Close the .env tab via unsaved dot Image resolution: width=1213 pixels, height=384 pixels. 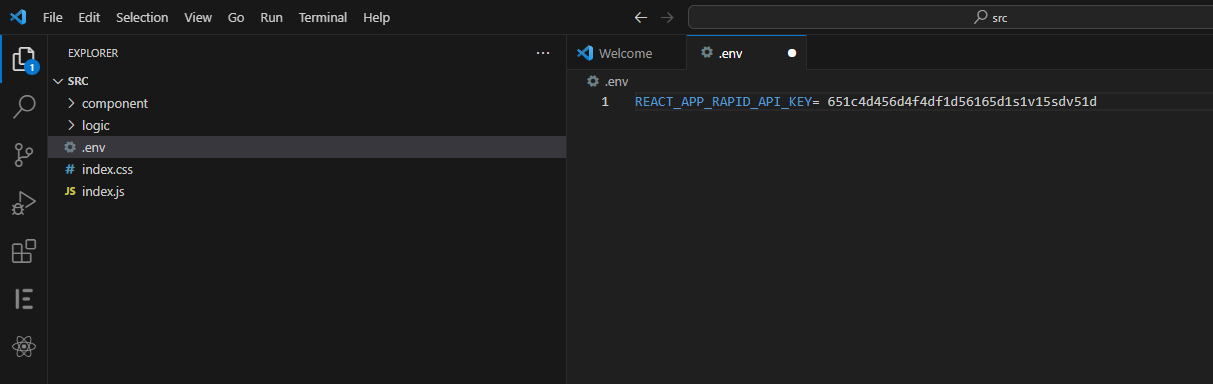pyautogui.click(x=792, y=53)
